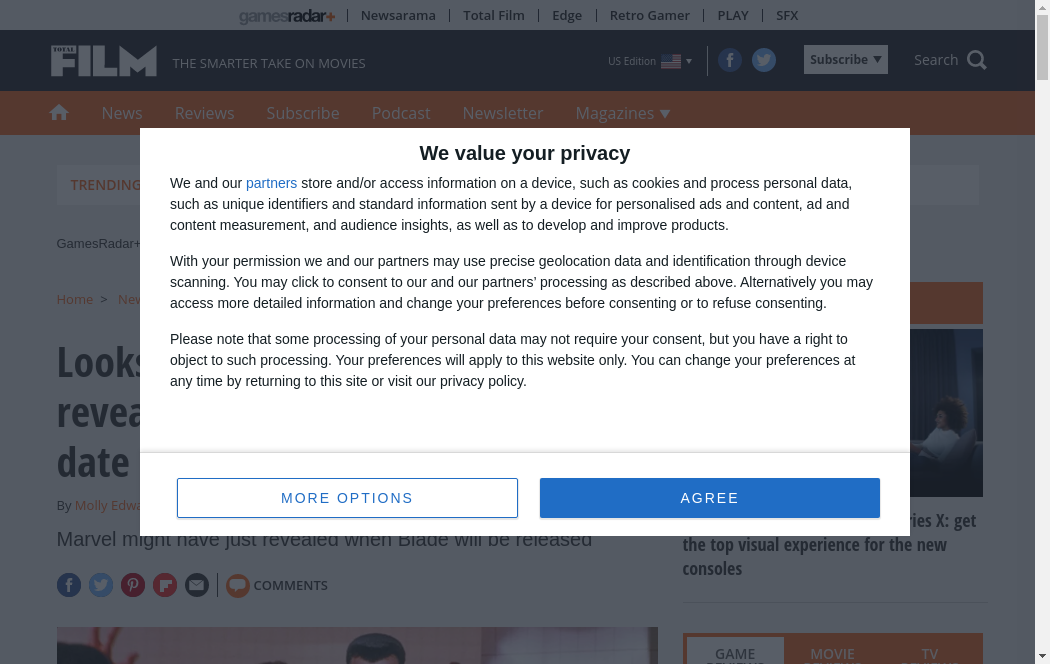Follow the partners link
The height and width of the screenshot is (664, 1050).
coord(271,183)
